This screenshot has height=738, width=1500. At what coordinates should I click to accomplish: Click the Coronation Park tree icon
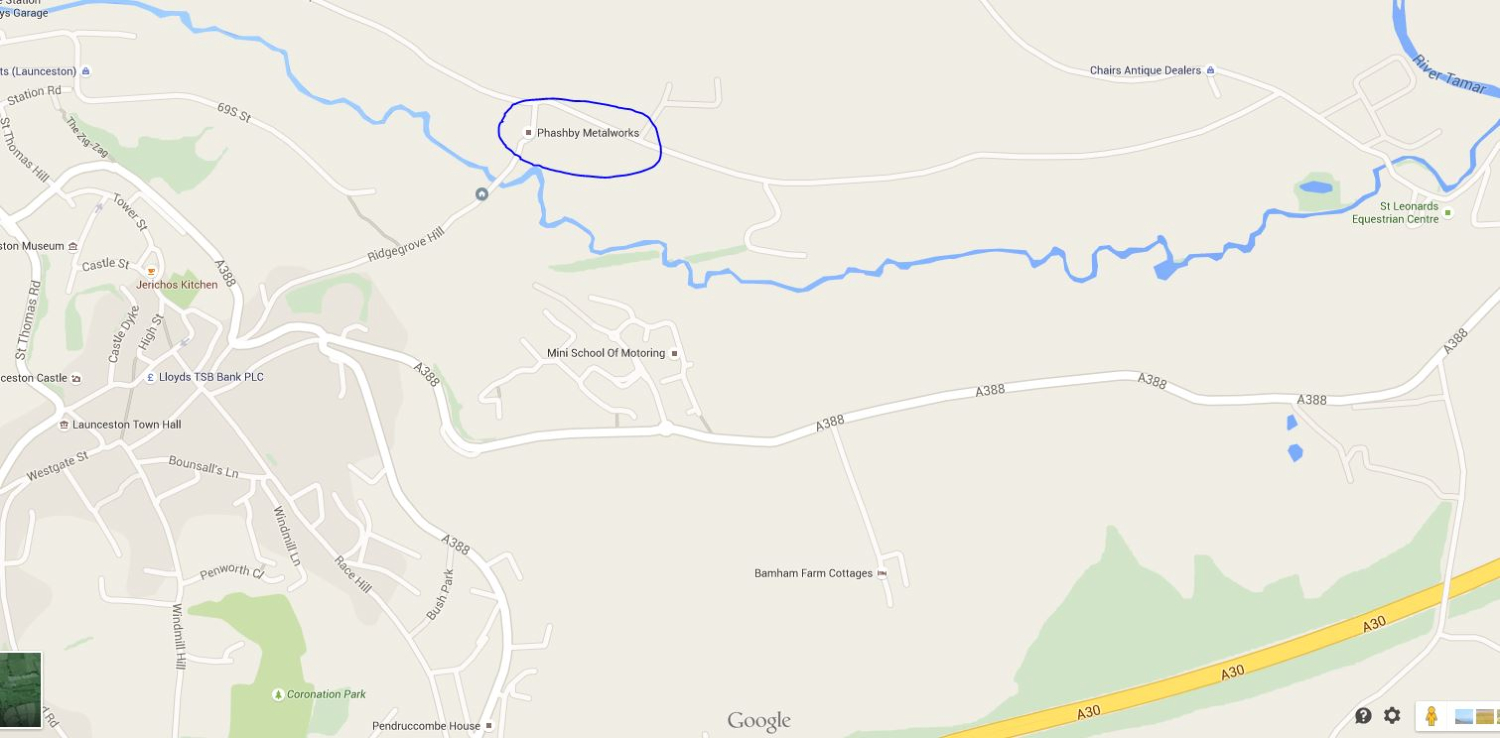click(x=278, y=694)
